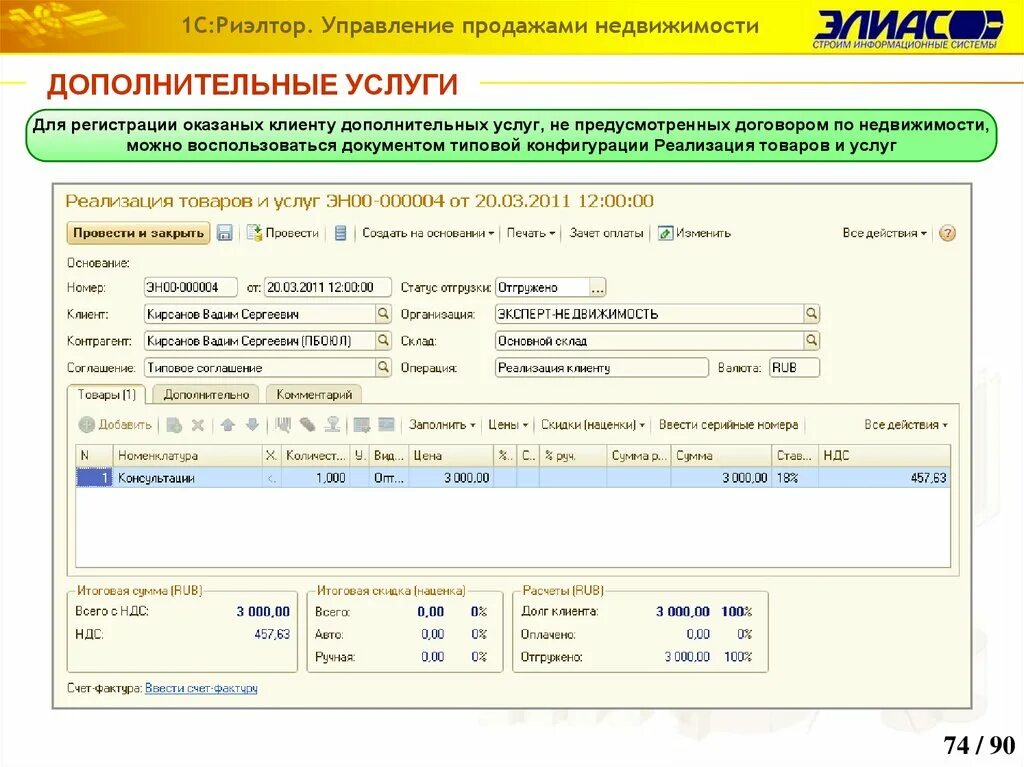This screenshot has height=767, width=1024.
Task: Click the date field 20.03.2011 12:00:00
Action: click(x=327, y=287)
